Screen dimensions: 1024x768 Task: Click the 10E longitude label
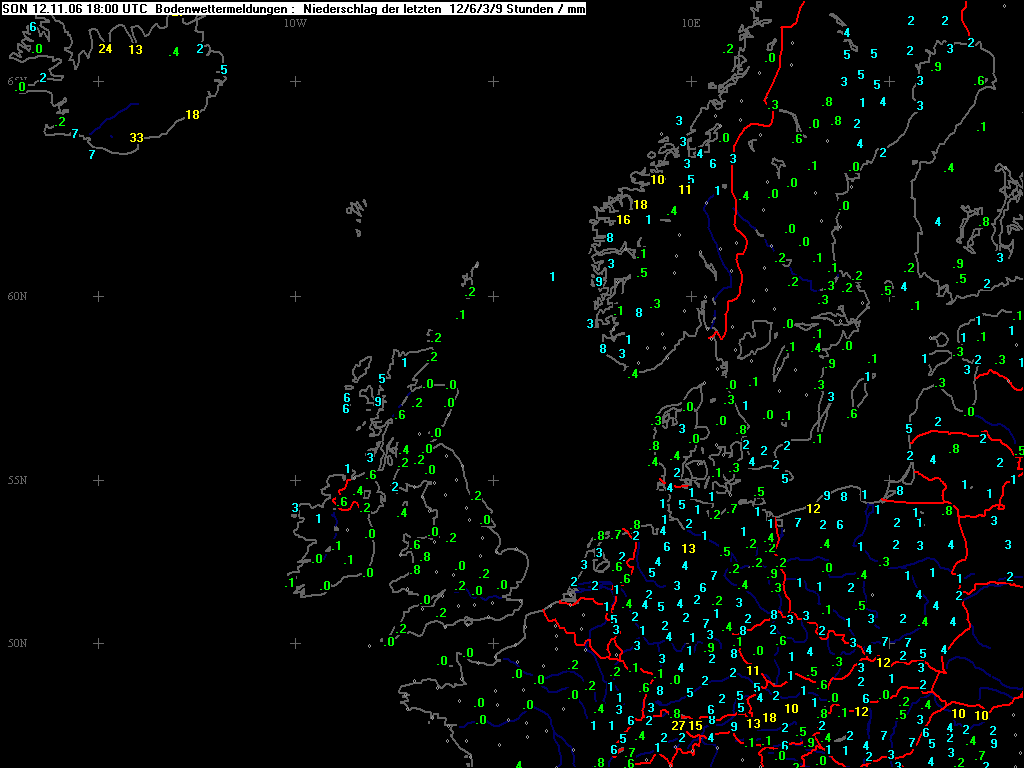[x=691, y=24]
